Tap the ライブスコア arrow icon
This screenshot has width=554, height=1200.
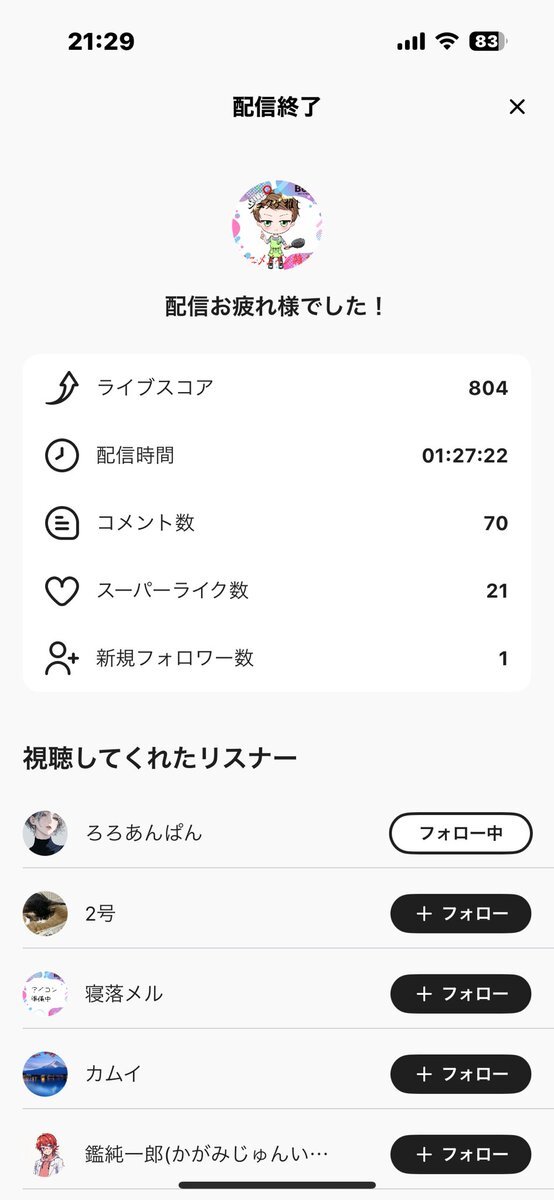click(62, 388)
